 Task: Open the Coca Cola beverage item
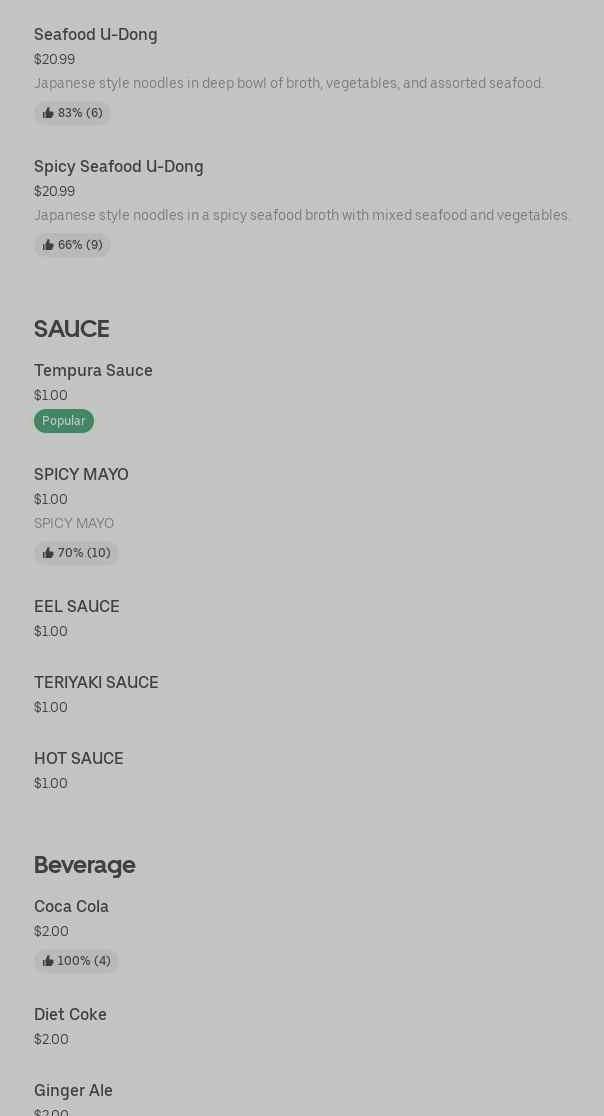coord(71,907)
